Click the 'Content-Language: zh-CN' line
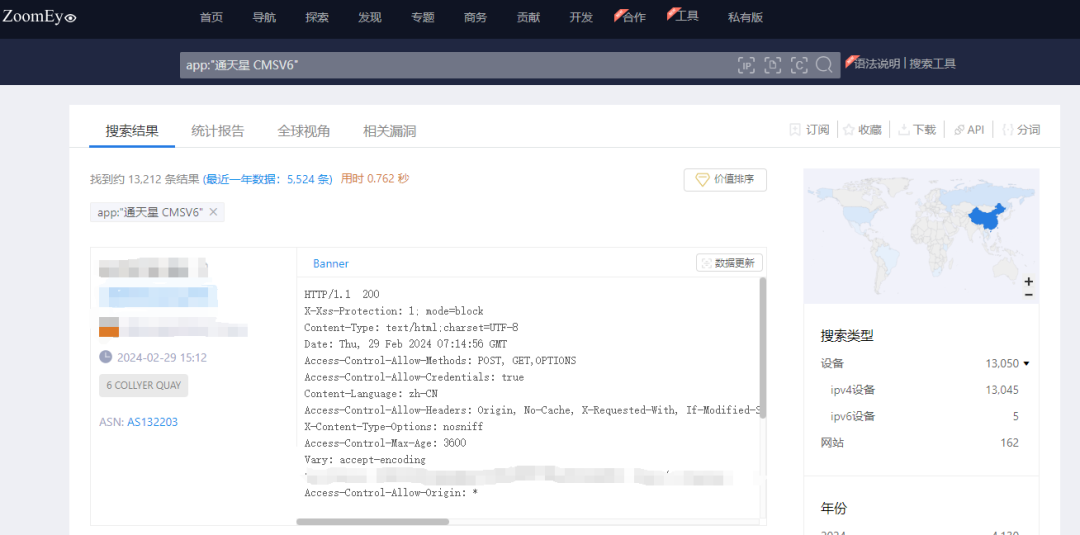Screen dimensions: 1080x535 tap(371, 394)
